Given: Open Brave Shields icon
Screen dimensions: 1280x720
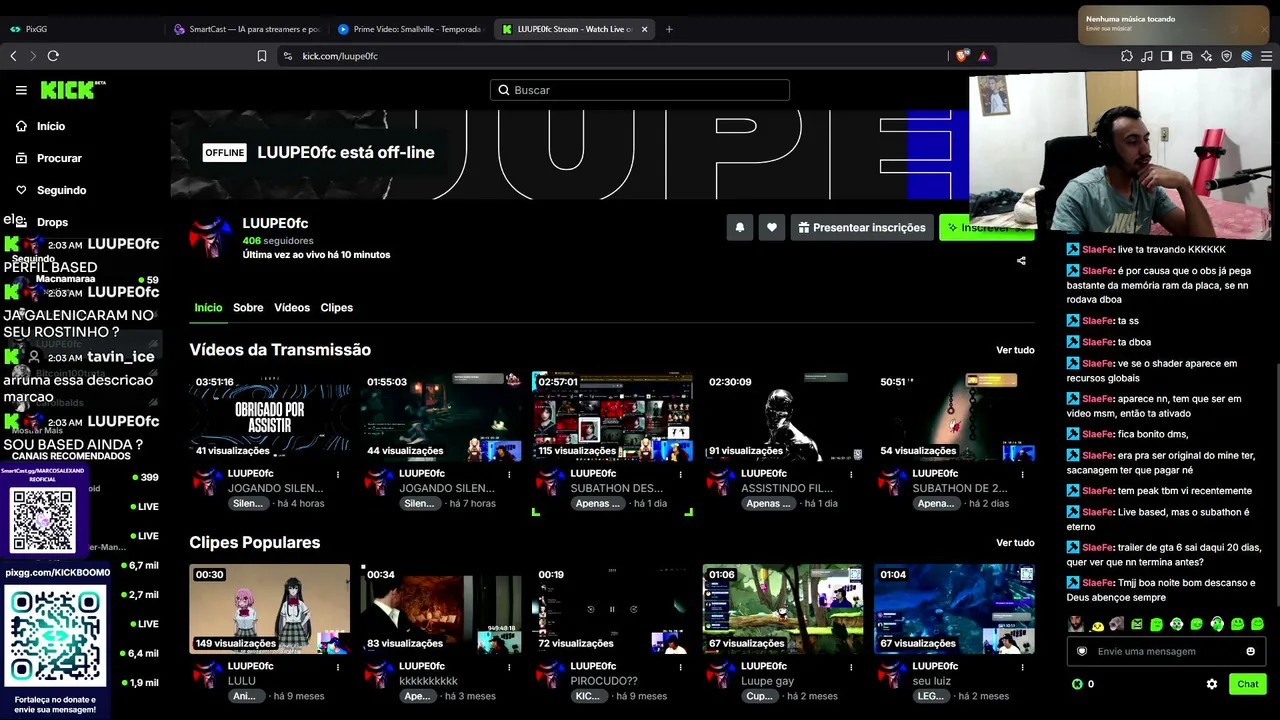Looking at the screenshot, I should tap(962, 56).
